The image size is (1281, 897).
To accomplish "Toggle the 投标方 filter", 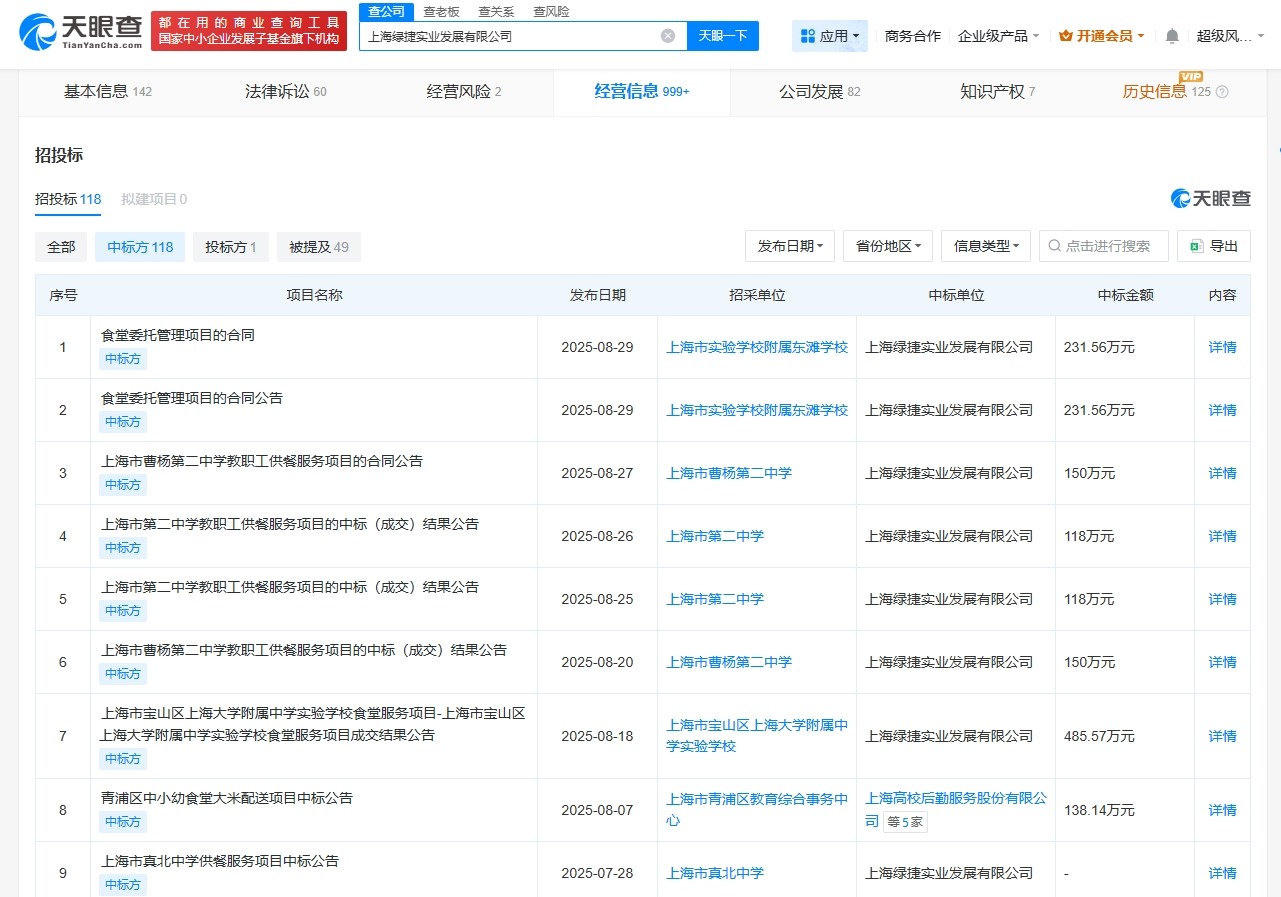I will tap(230, 246).
